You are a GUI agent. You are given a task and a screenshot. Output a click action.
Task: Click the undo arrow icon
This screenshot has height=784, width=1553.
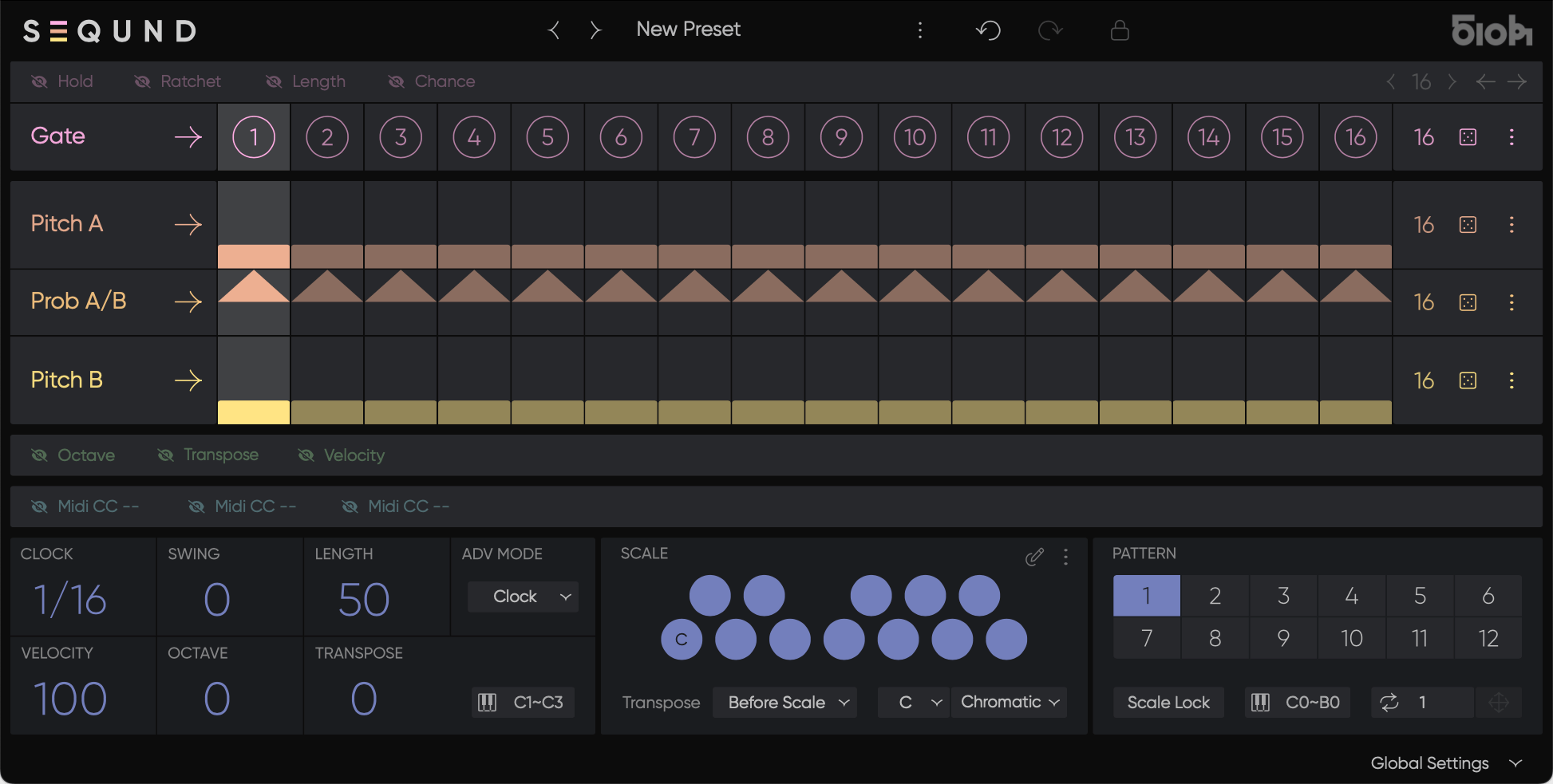[x=988, y=30]
